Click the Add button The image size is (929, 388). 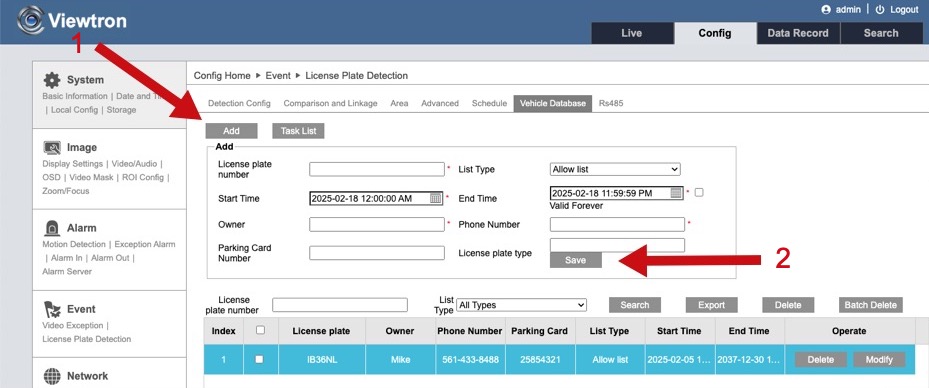[232, 131]
